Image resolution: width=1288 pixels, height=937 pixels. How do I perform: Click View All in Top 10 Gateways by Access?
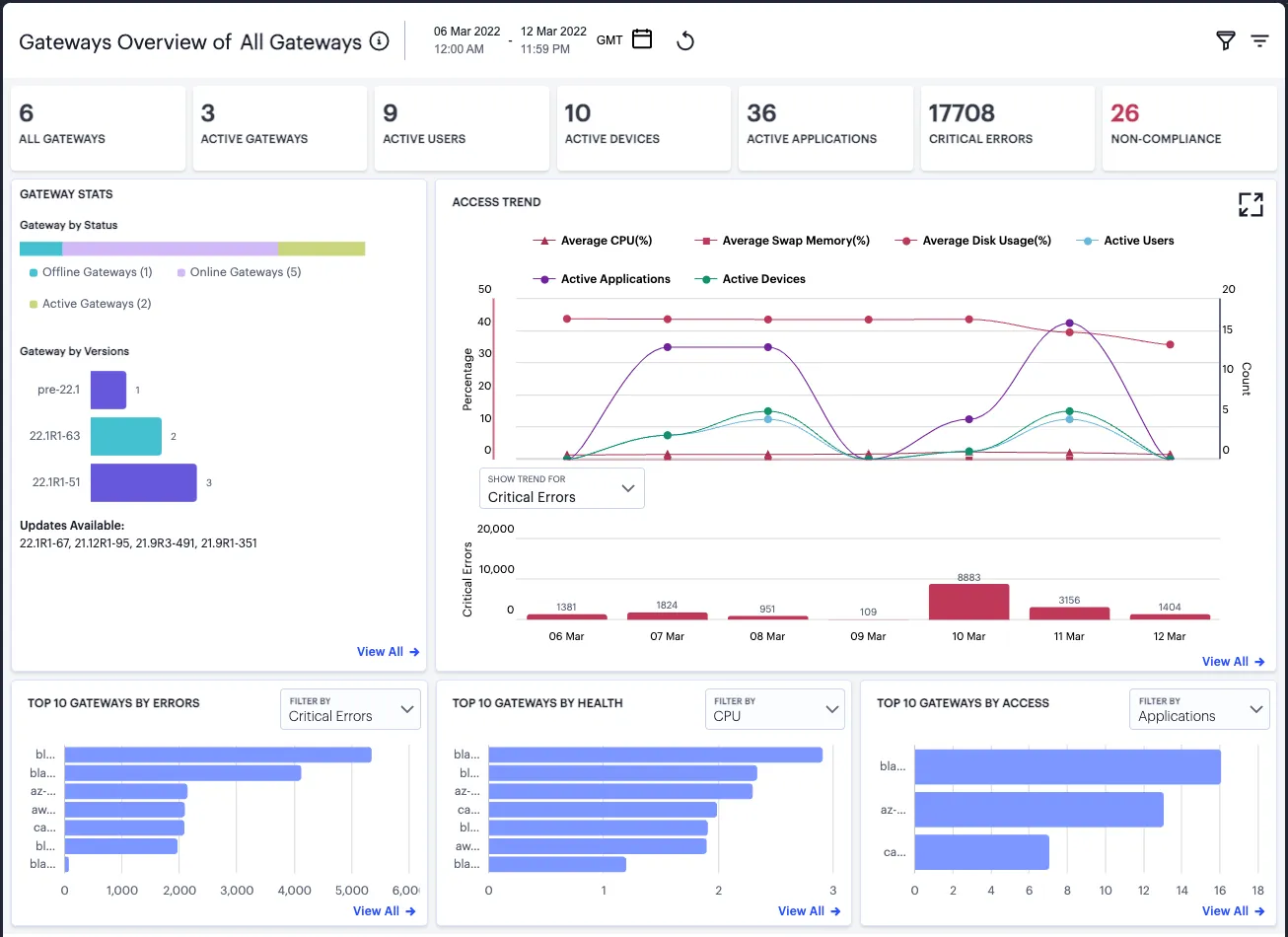pos(1233,911)
